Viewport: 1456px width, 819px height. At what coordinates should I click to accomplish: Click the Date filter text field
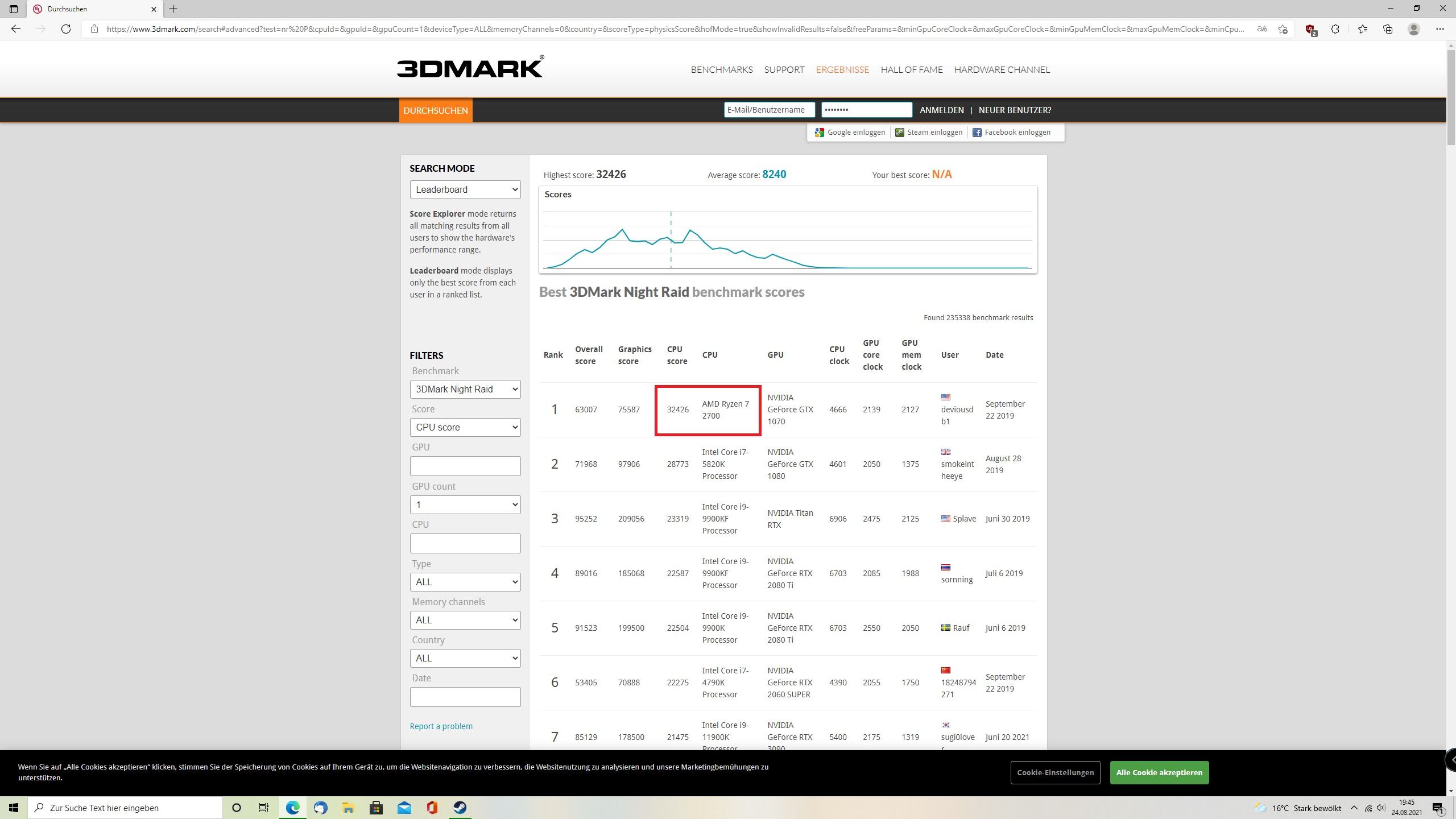[465, 697]
